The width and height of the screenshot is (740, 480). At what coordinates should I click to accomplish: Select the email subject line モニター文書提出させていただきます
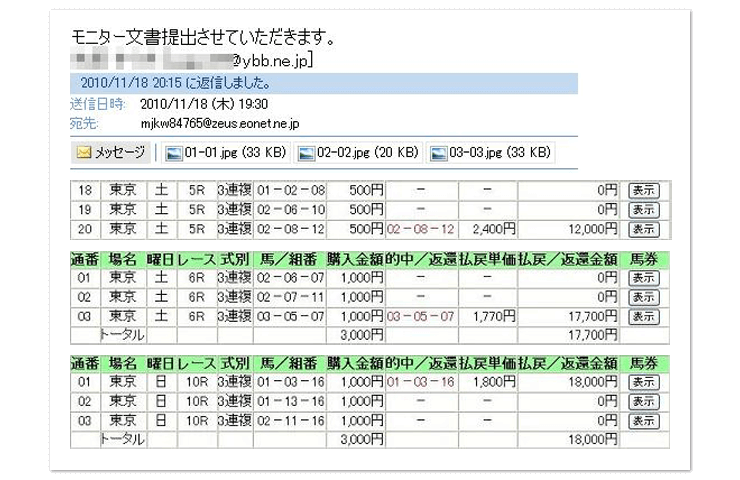pyautogui.click(x=202, y=38)
